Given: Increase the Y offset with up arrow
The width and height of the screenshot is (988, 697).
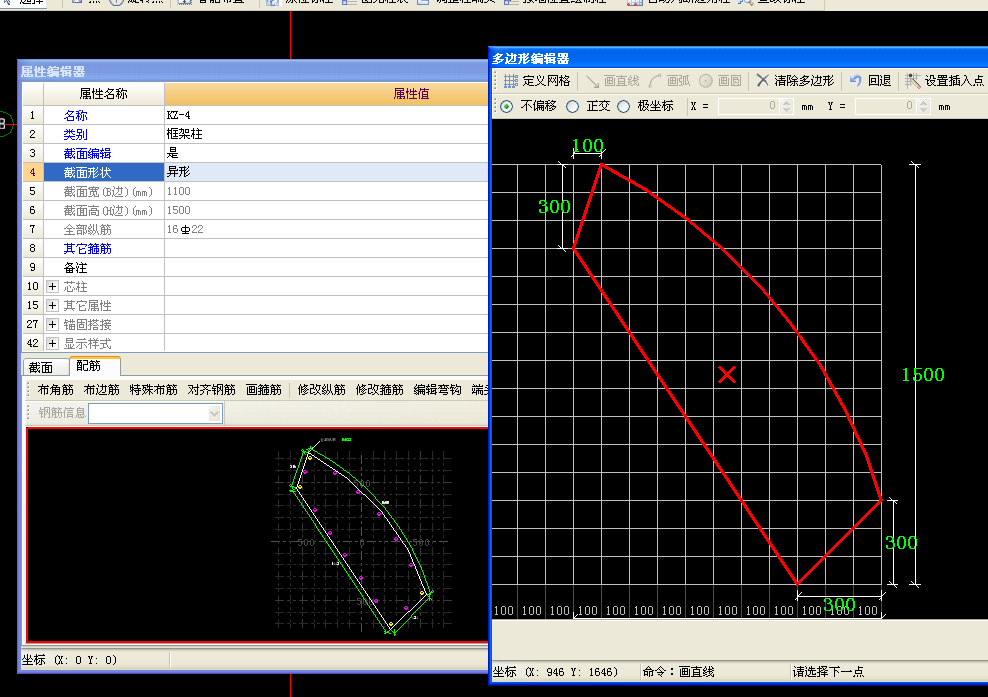Looking at the screenshot, I should click(x=923, y=103).
